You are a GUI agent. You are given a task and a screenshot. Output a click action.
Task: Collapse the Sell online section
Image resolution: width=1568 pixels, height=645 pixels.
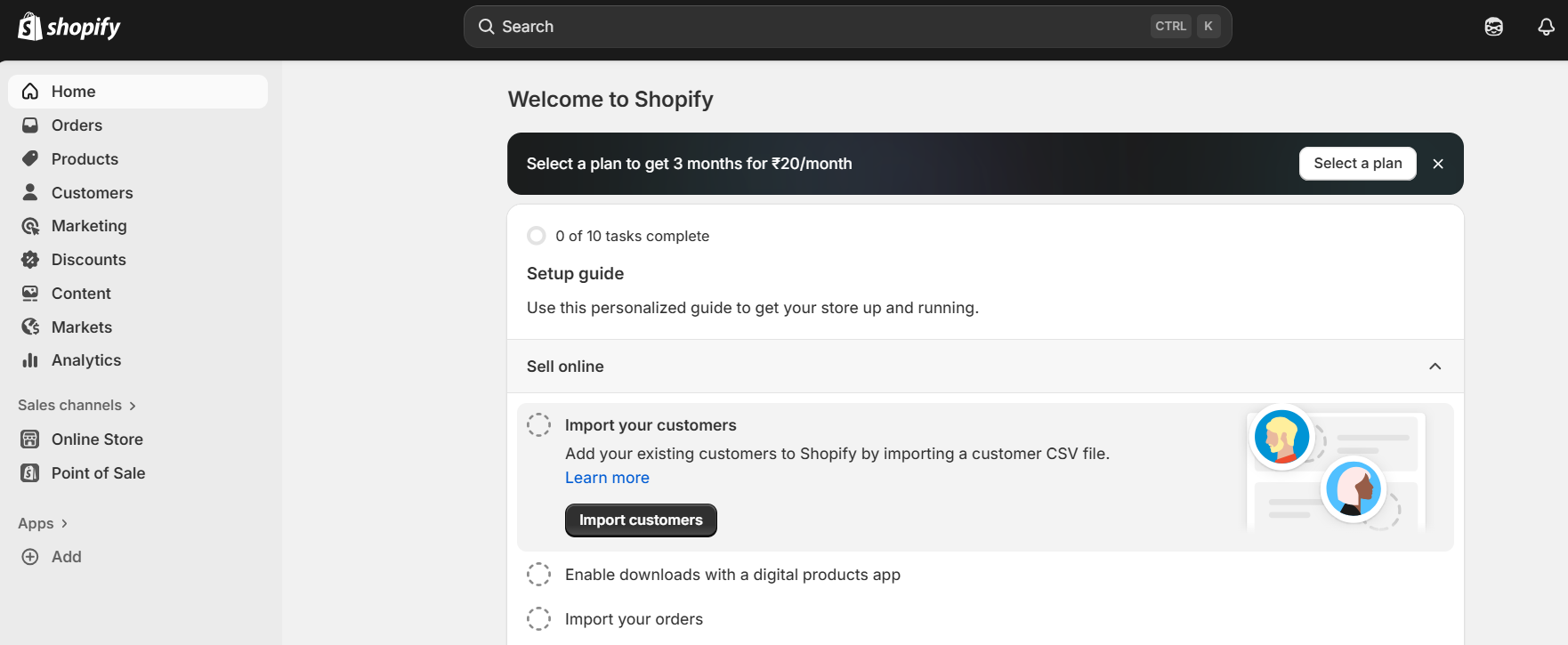coord(1435,367)
